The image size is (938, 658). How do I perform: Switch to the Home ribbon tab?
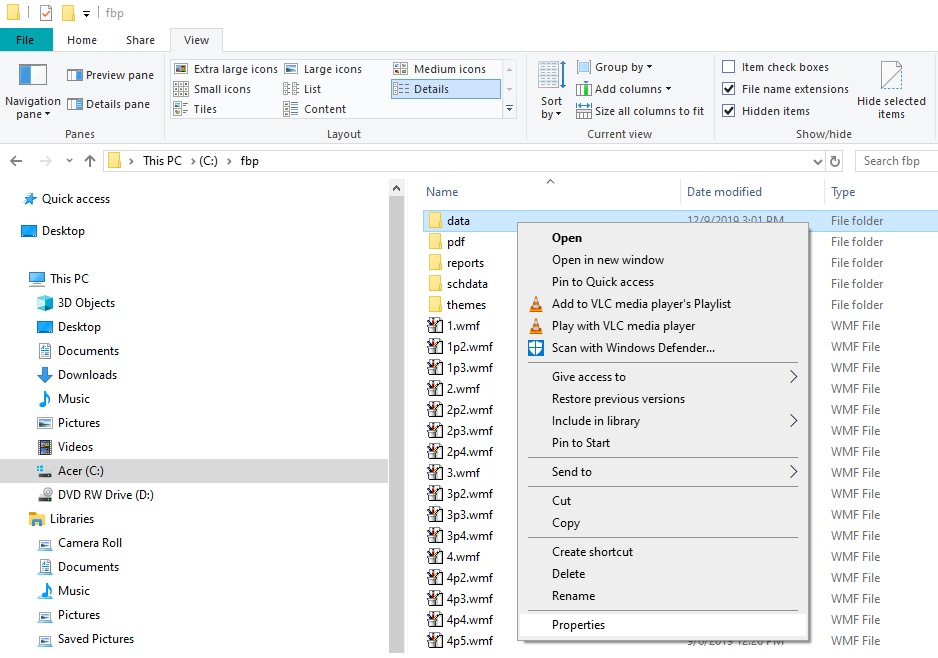point(82,40)
